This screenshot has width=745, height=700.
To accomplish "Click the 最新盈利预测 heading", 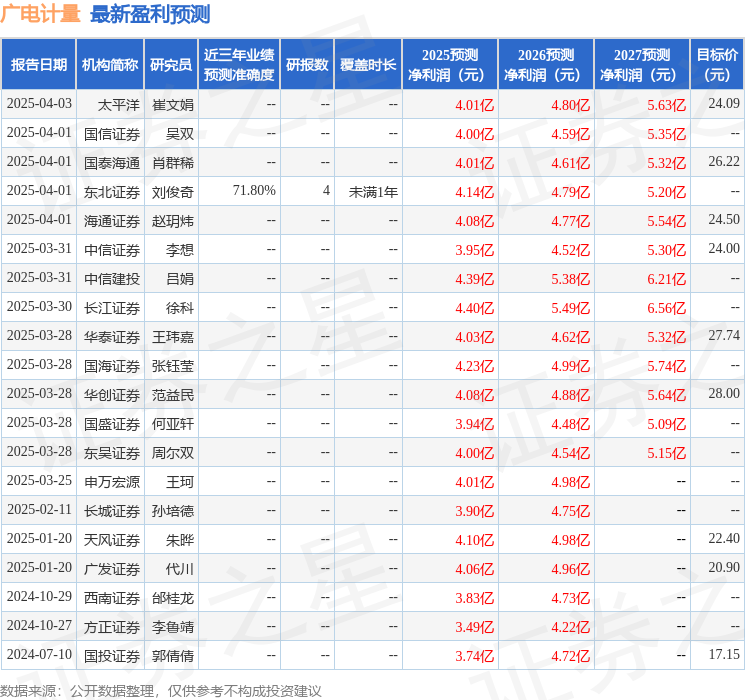I will pyautogui.click(x=150, y=14).
